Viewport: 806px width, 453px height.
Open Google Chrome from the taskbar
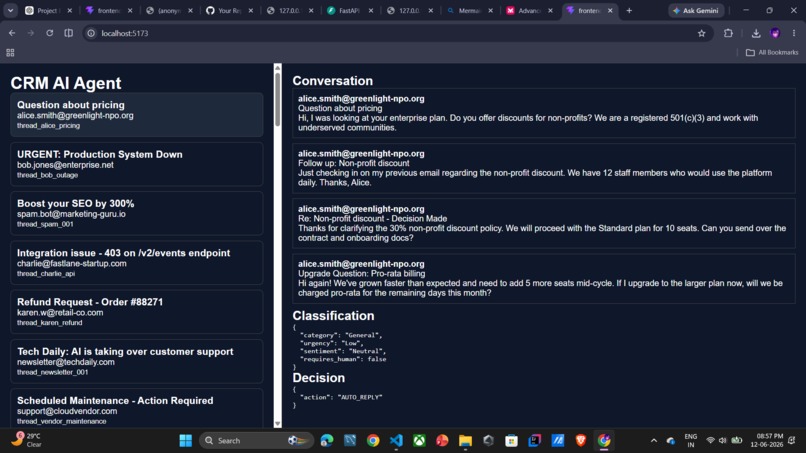click(373, 440)
